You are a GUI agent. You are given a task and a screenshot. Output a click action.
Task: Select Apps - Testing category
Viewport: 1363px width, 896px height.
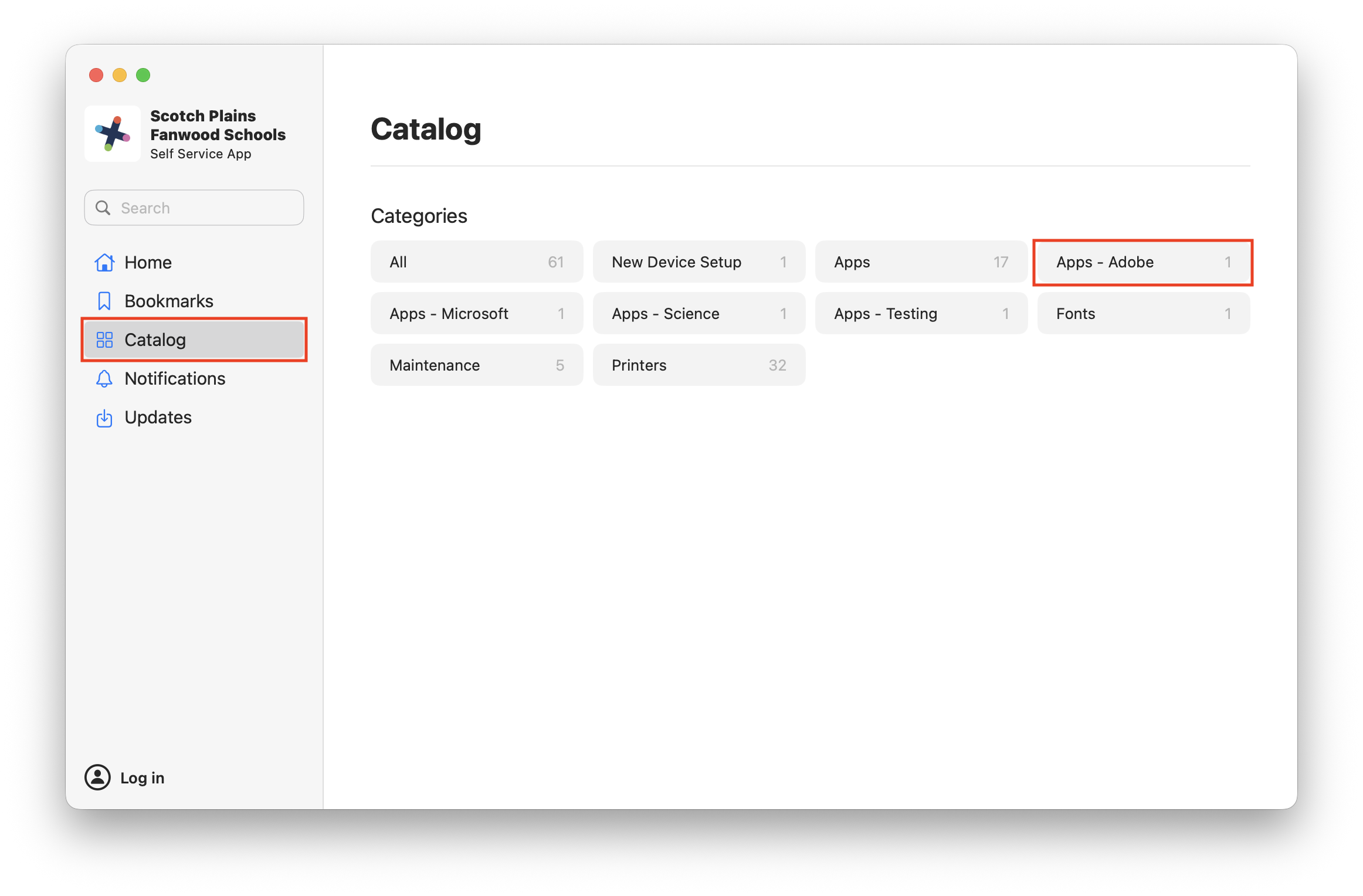coord(921,314)
